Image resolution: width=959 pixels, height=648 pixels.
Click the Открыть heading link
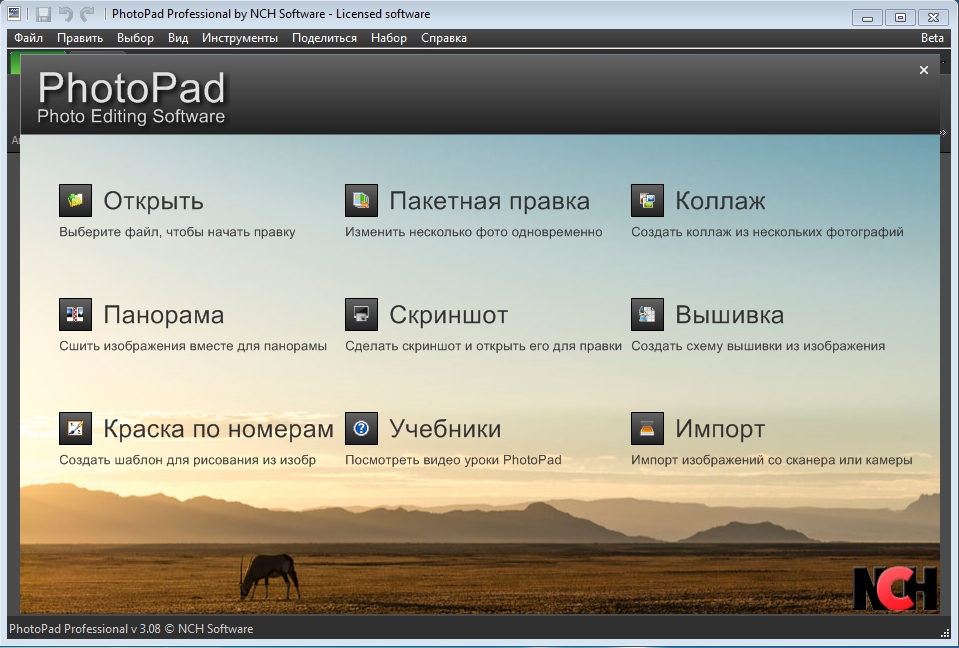tap(153, 201)
